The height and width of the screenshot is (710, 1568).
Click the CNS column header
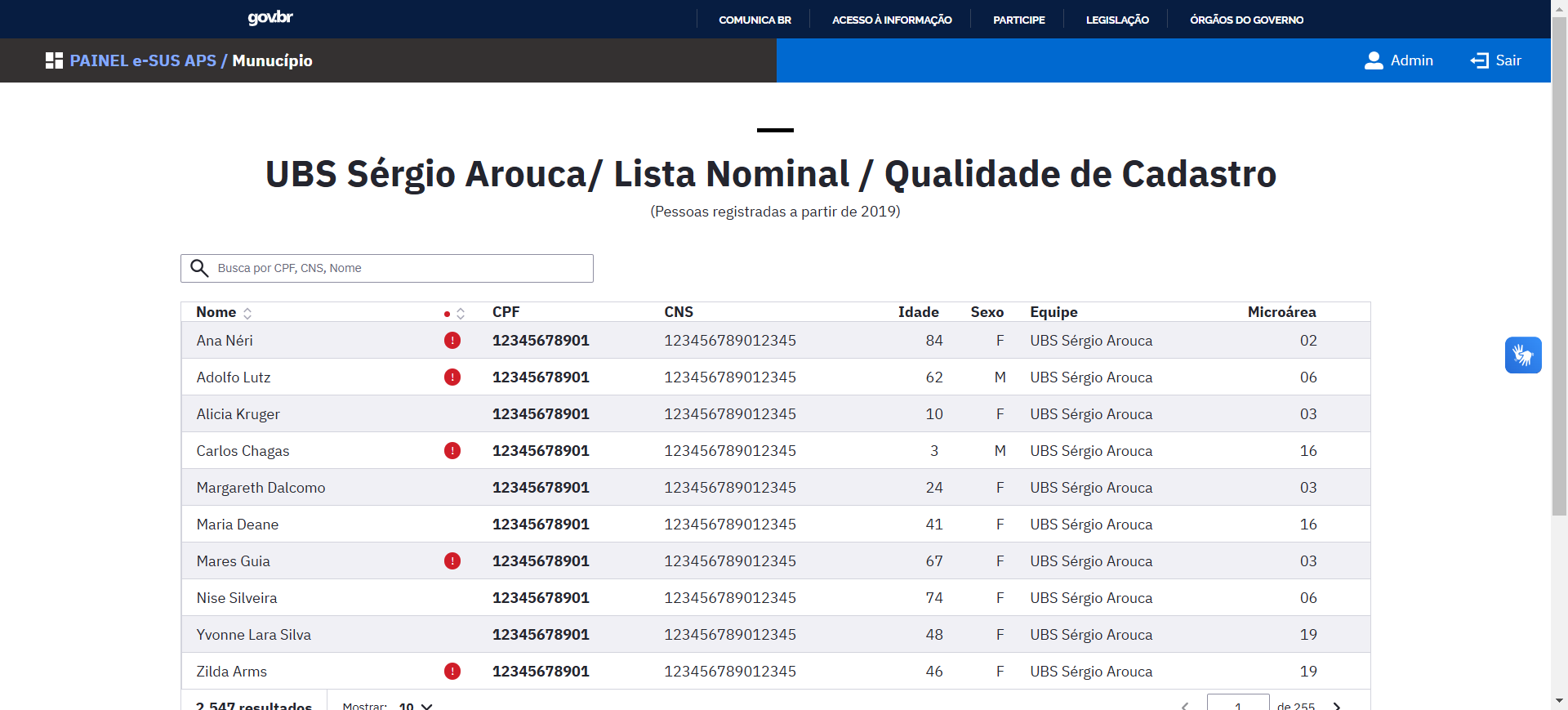coord(679,312)
